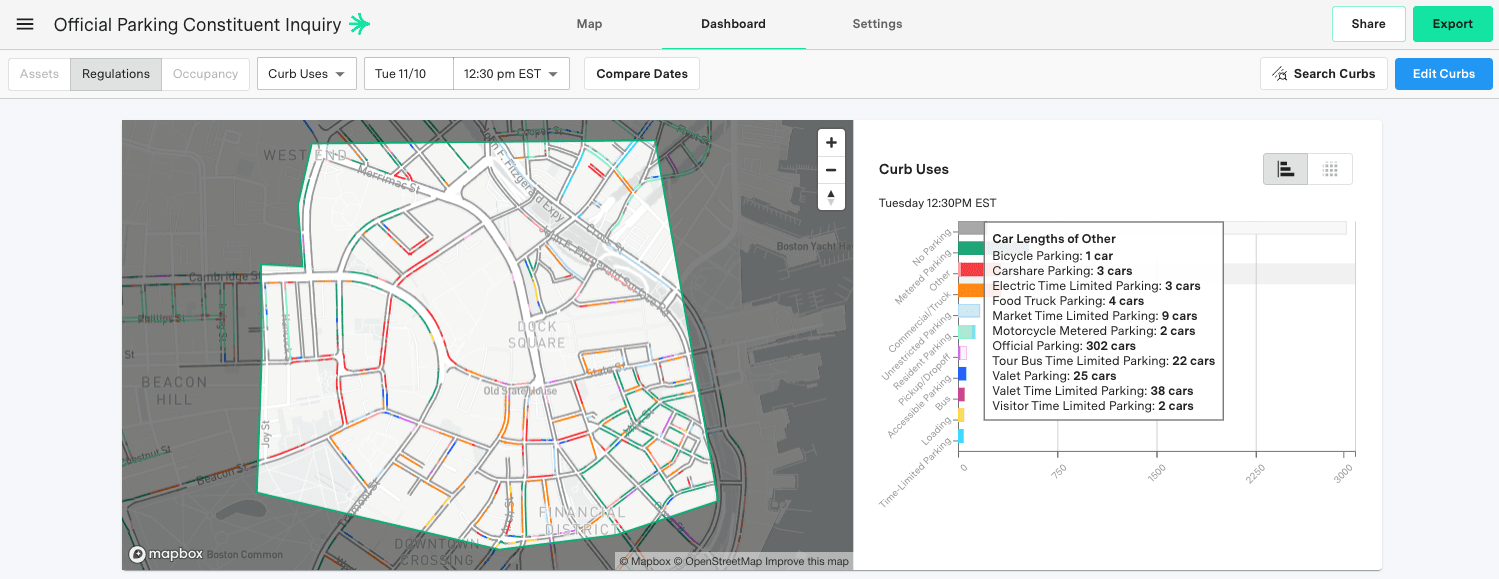Click Electric Time Limited Parking: 3 cars
The image size is (1499, 579).
pyautogui.click(x=1096, y=286)
